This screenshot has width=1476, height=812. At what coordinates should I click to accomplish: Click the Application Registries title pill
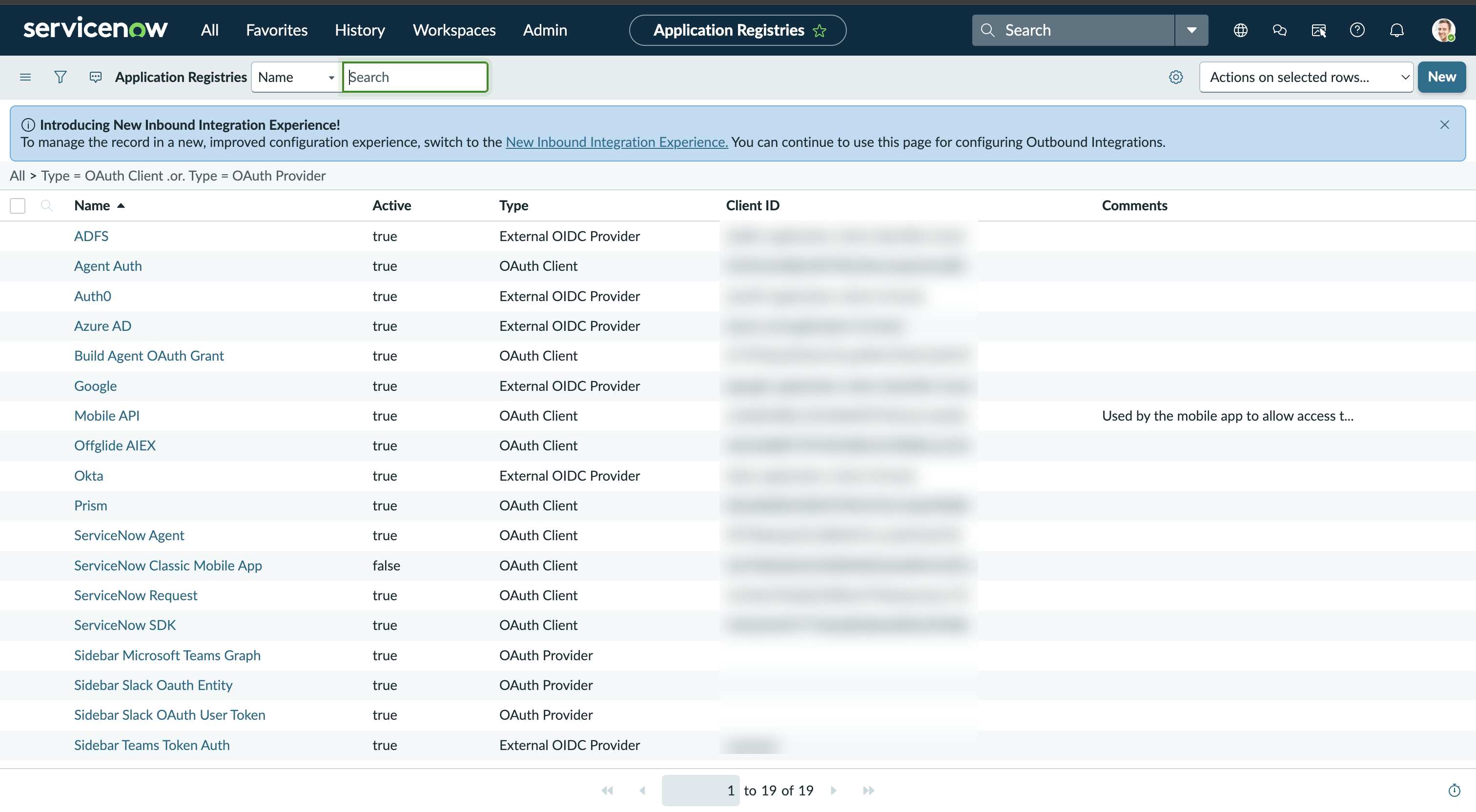[x=738, y=30]
